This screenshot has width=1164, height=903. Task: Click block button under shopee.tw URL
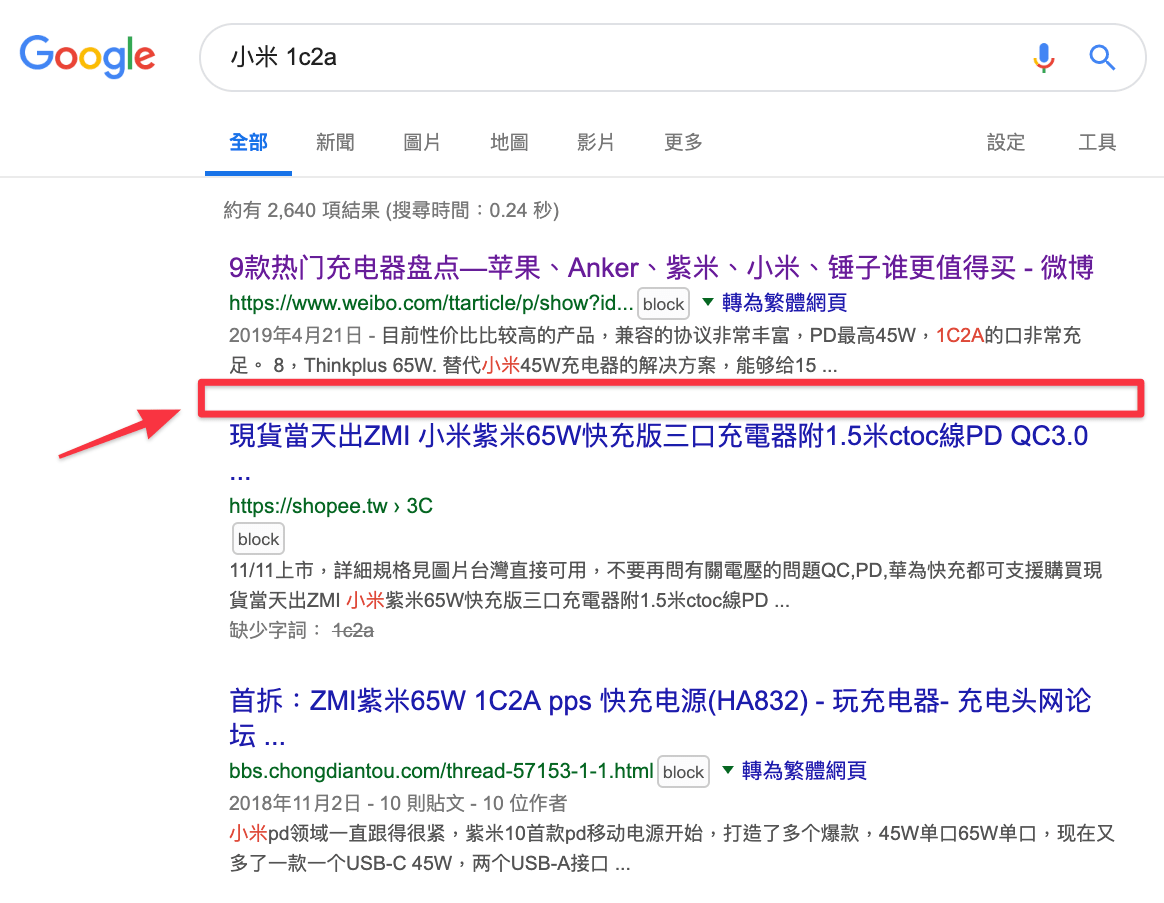click(258, 539)
